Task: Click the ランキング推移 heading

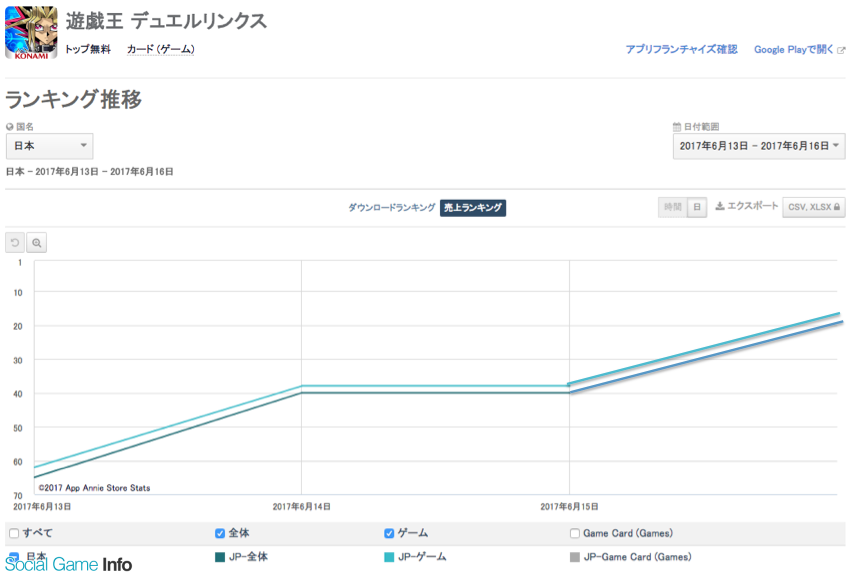Action: [73, 99]
